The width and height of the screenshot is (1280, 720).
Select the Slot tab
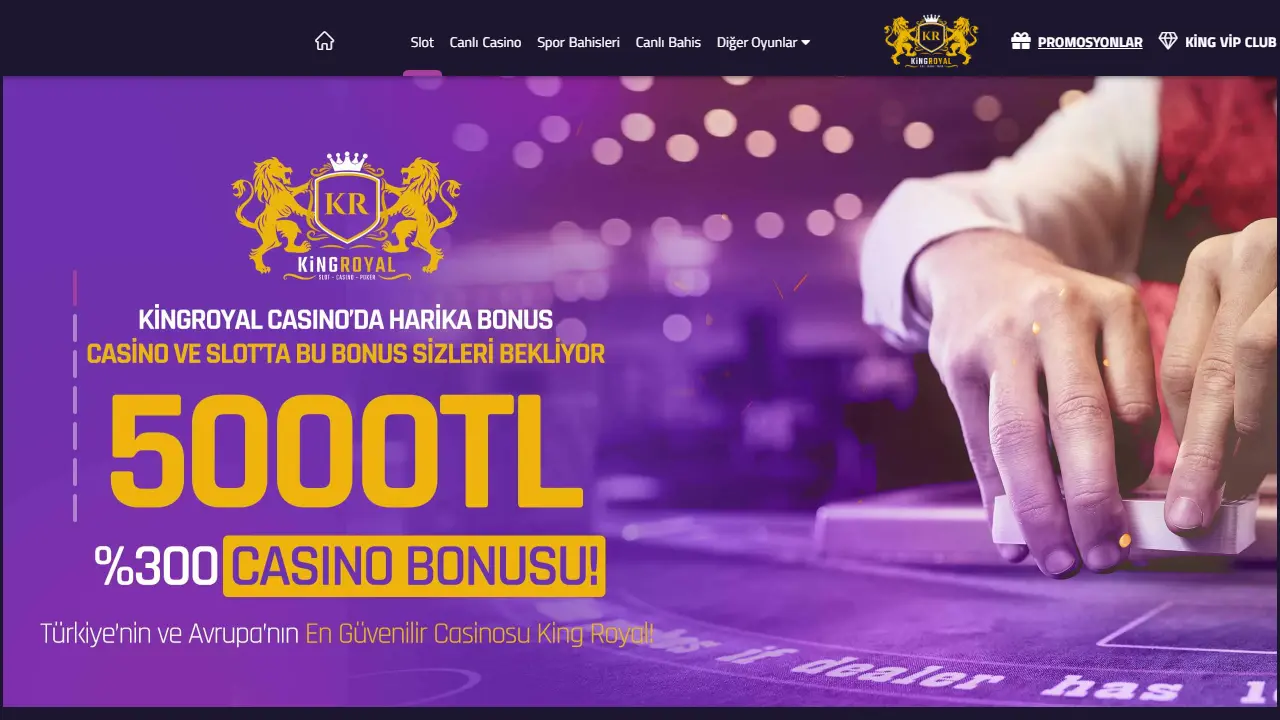click(x=422, y=42)
